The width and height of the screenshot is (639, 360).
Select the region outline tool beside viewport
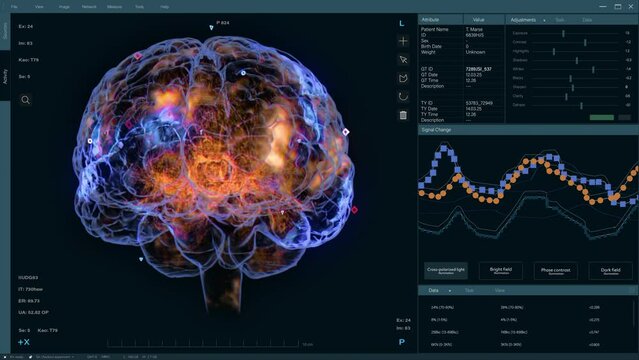[x=403, y=78]
